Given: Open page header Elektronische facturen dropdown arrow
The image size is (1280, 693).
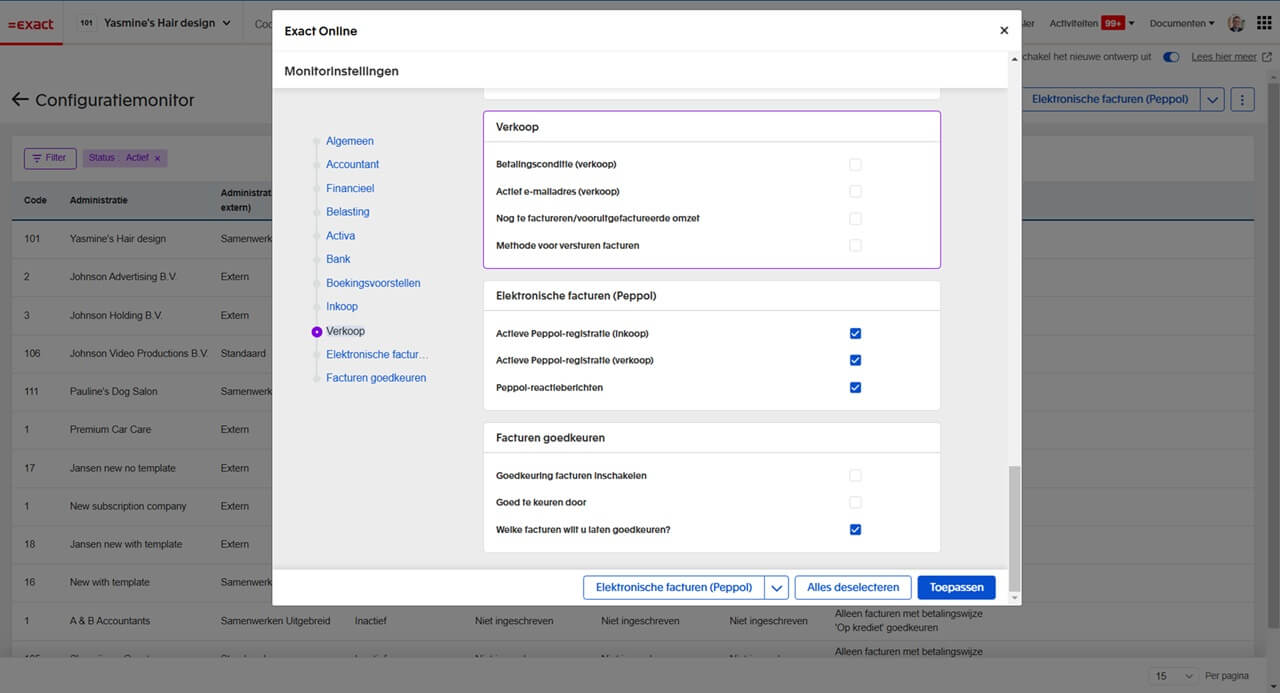Looking at the screenshot, I should tap(1212, 99).
